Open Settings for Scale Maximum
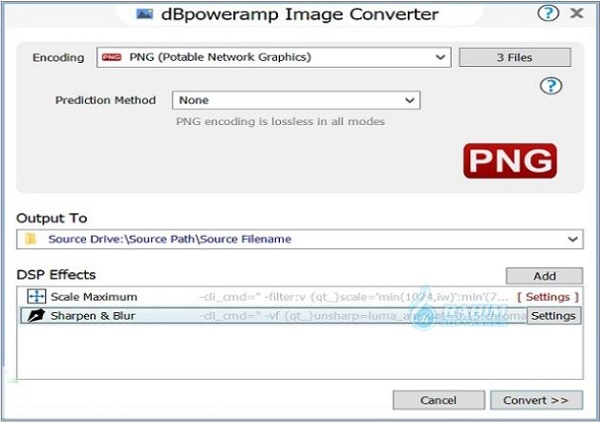The height and width of the screenshot is (422, 600). pos(548,297)
